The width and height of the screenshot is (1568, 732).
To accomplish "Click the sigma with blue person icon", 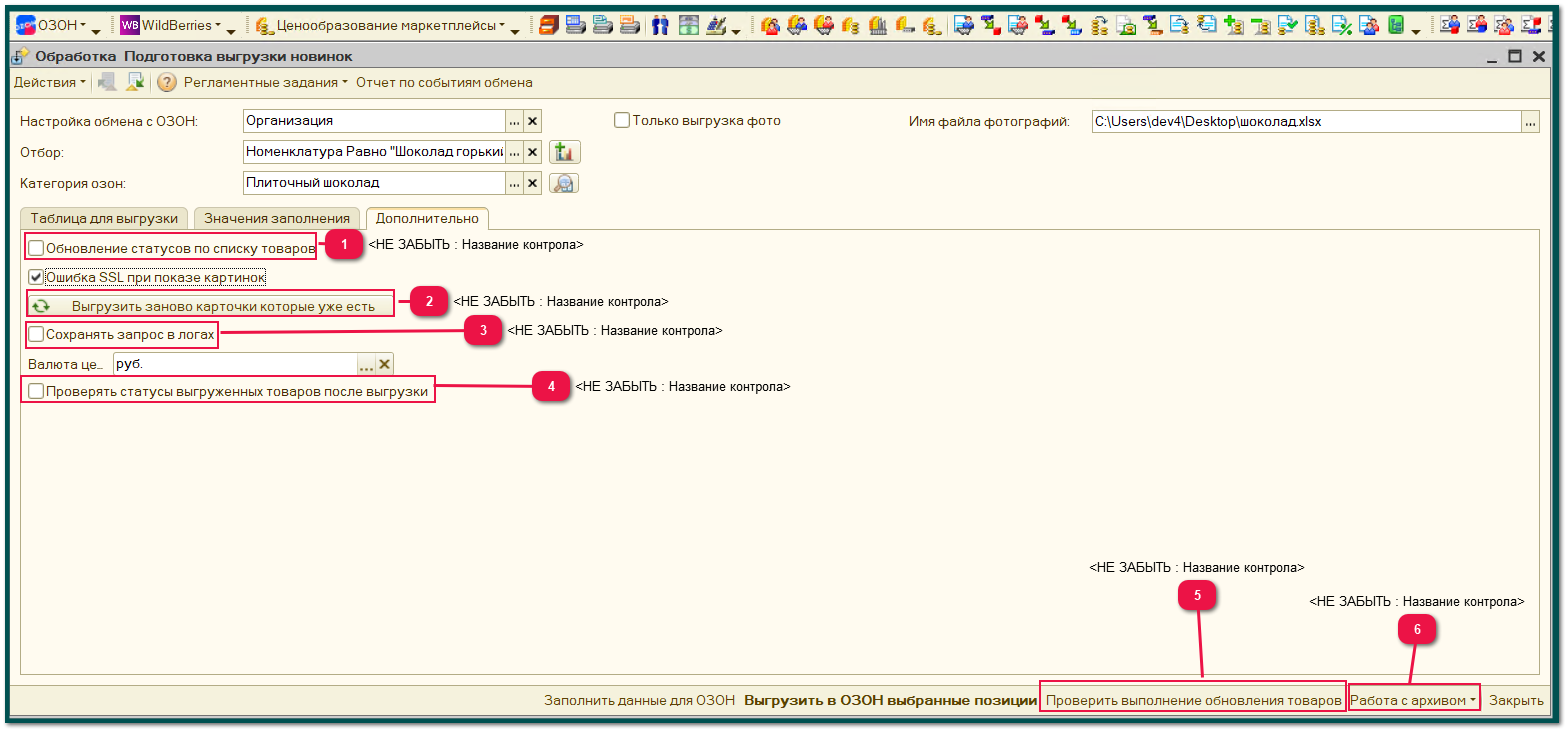I will coord(1450,26).
